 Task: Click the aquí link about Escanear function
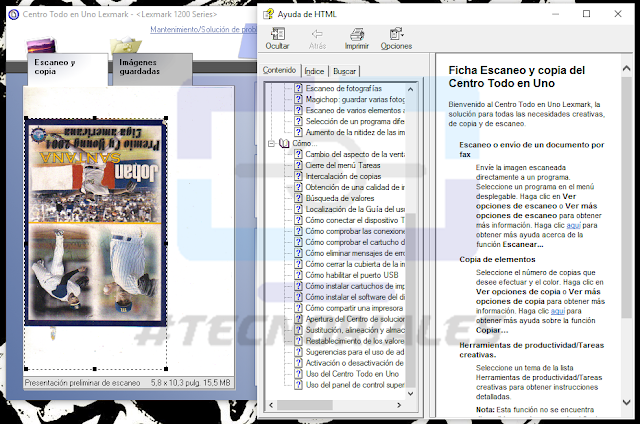pyautogui.click(x=573, y=225)
